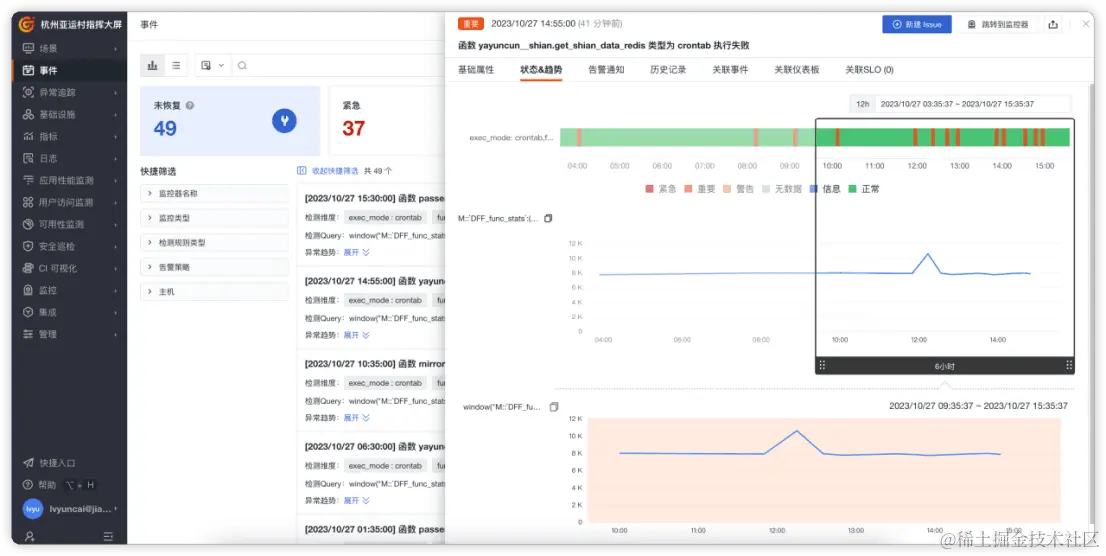
Task: Expand 异常趋势 for the 10:35:00 event
Action: 357,418
